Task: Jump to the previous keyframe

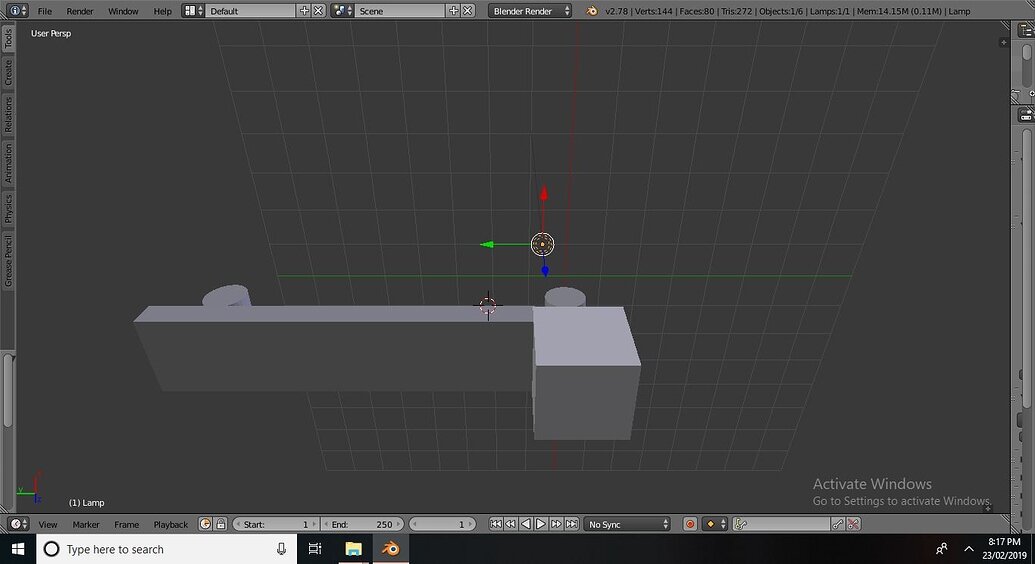Action: [511, 524]
